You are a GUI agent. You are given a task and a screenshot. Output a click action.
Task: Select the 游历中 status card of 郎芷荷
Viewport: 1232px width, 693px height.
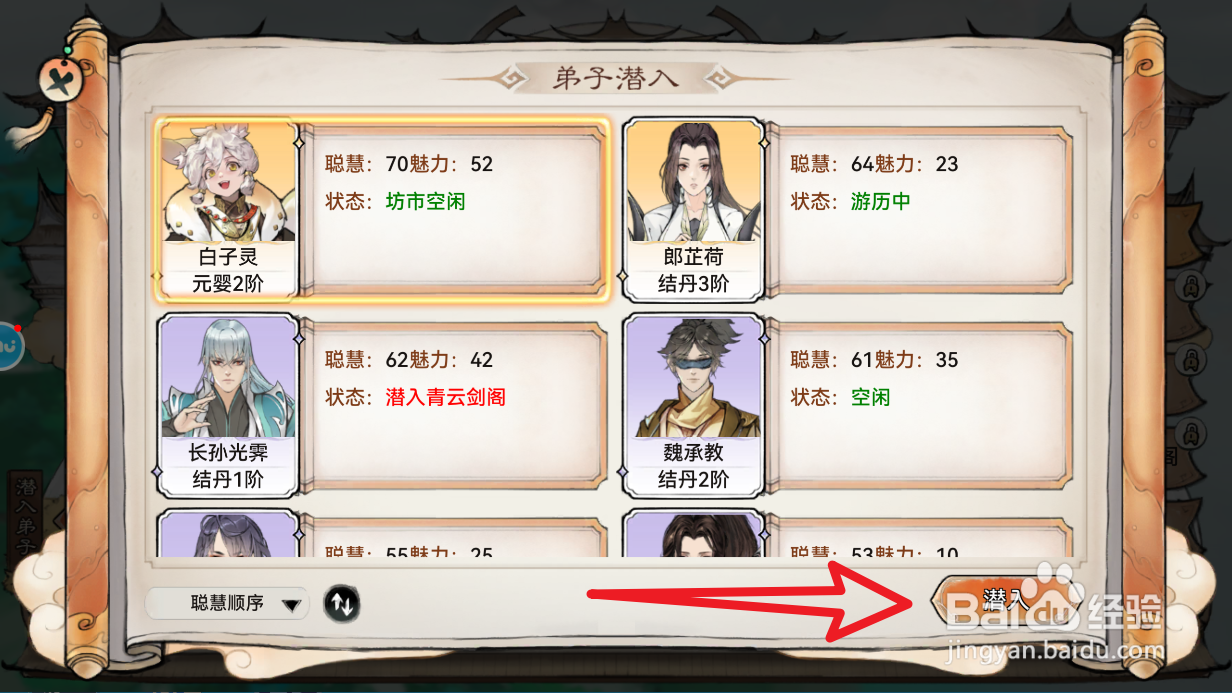[919, 209]
